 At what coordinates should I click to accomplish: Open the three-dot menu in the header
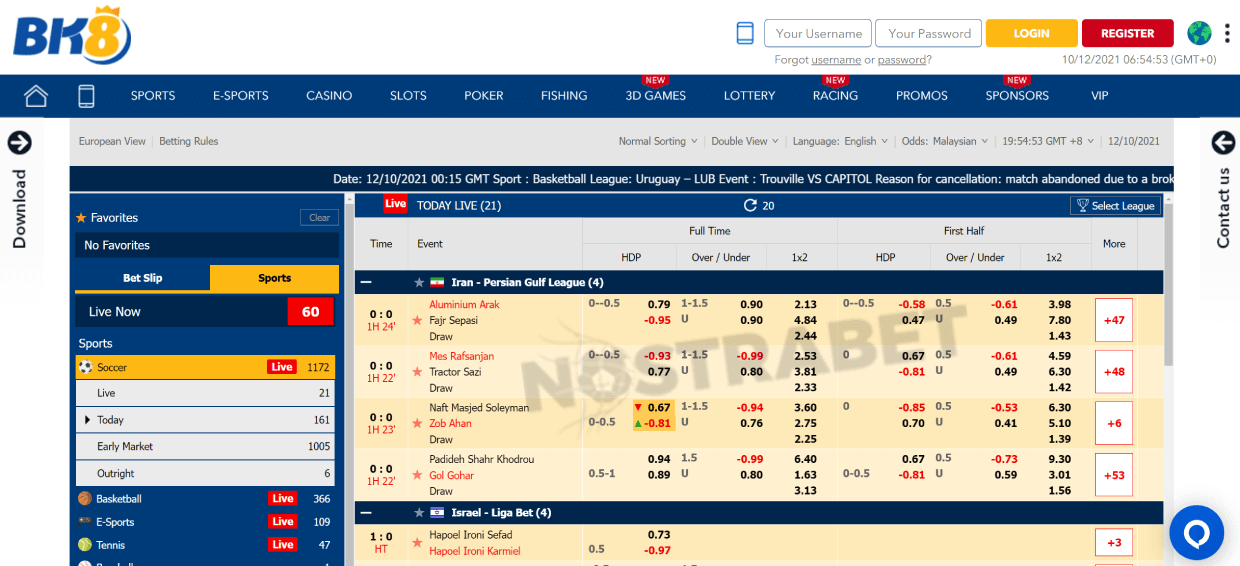pos(1227,33)
